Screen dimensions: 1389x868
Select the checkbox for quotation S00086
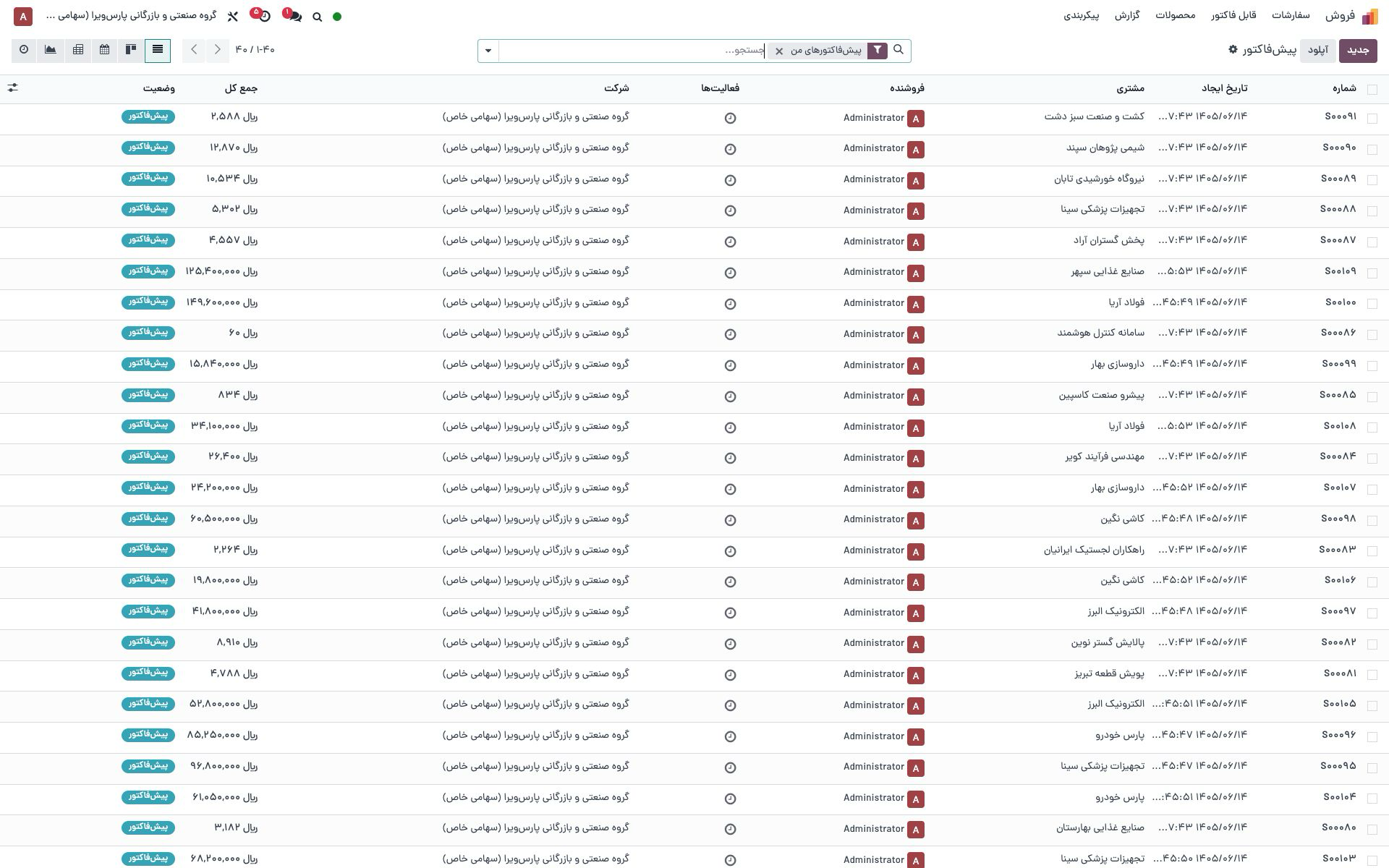pyautogui.click(x=1372, y=334)
